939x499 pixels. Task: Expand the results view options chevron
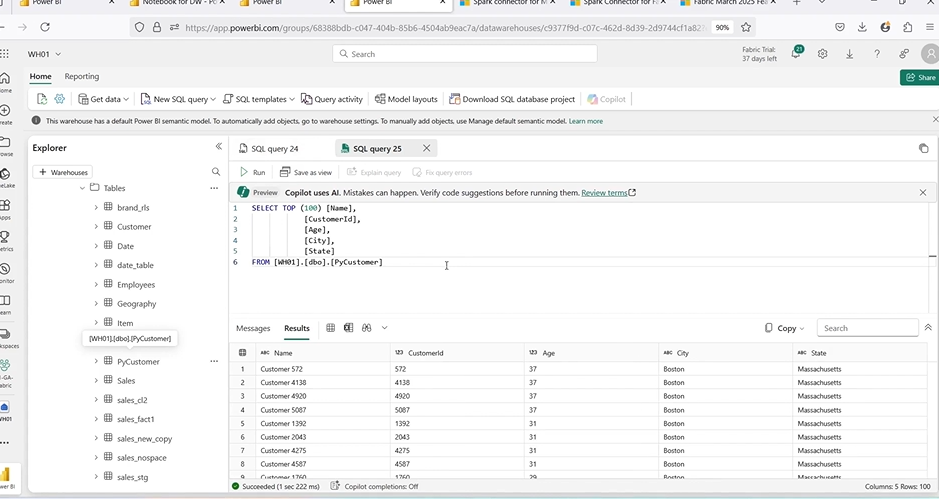coord(384,328)
